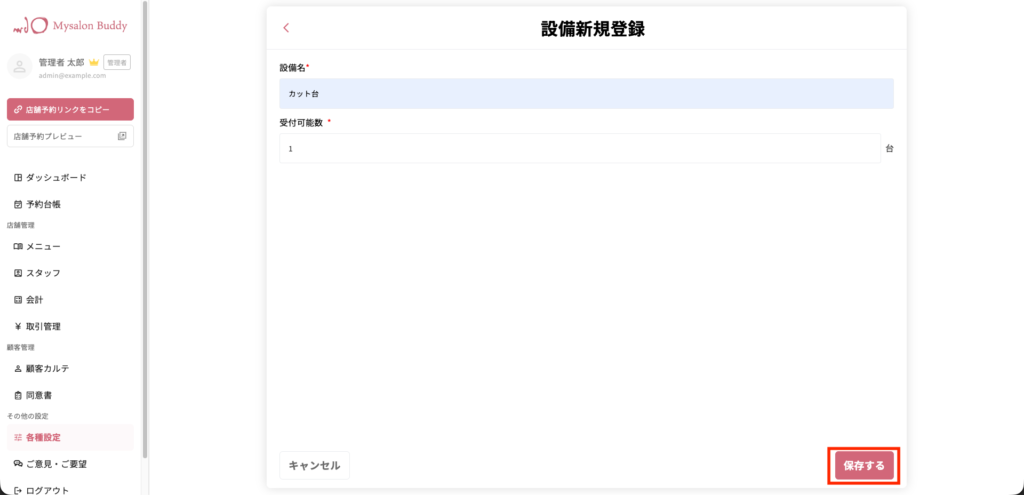Click the キャンセル button
Viewport: 1024px width, 495px height.
click(314, 465)
